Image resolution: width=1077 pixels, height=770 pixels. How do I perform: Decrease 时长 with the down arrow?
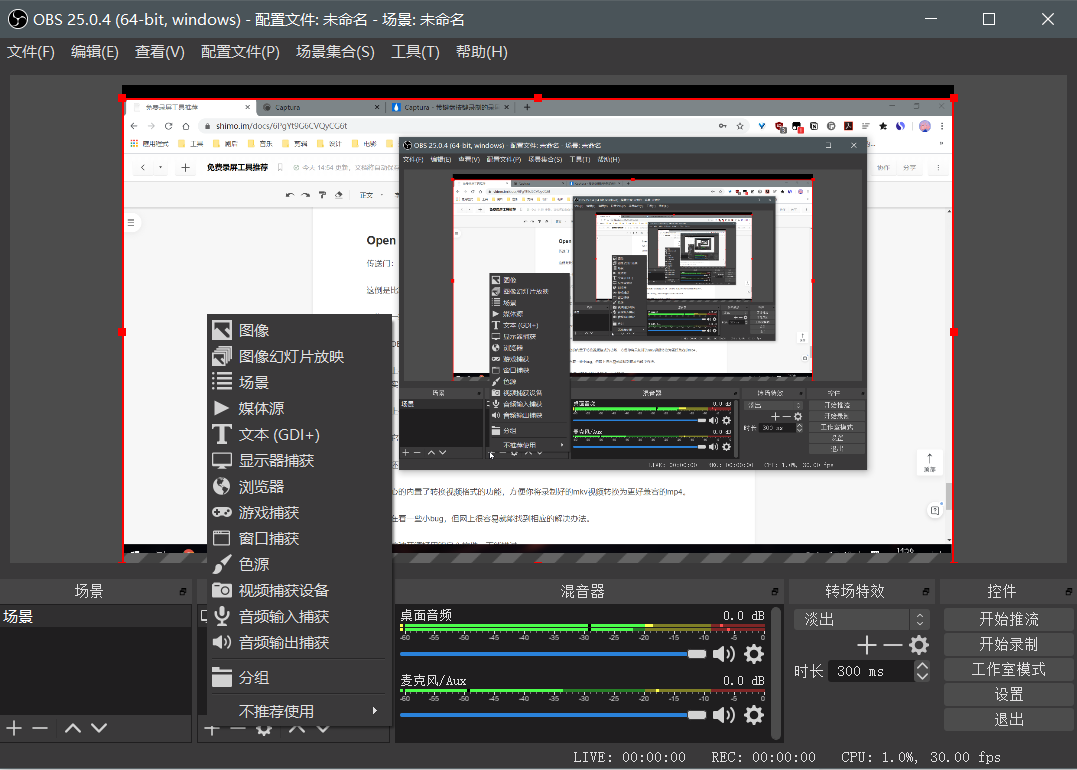click(x=922, y=677)
